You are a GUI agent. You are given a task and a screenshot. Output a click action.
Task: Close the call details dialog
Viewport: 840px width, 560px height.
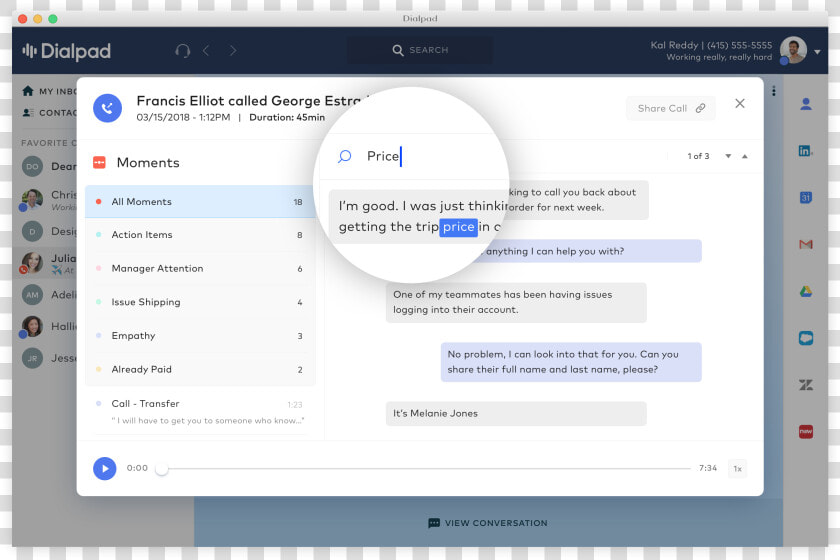click(x=740, y=103)
